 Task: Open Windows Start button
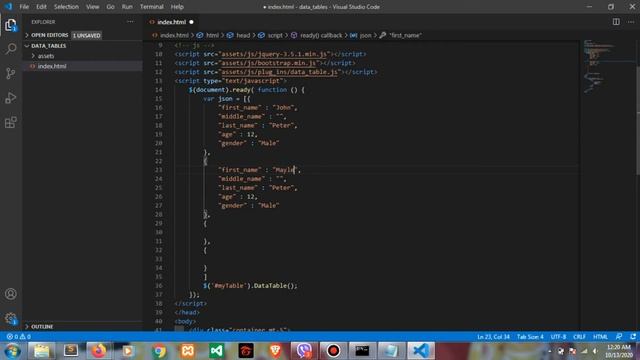12,351
